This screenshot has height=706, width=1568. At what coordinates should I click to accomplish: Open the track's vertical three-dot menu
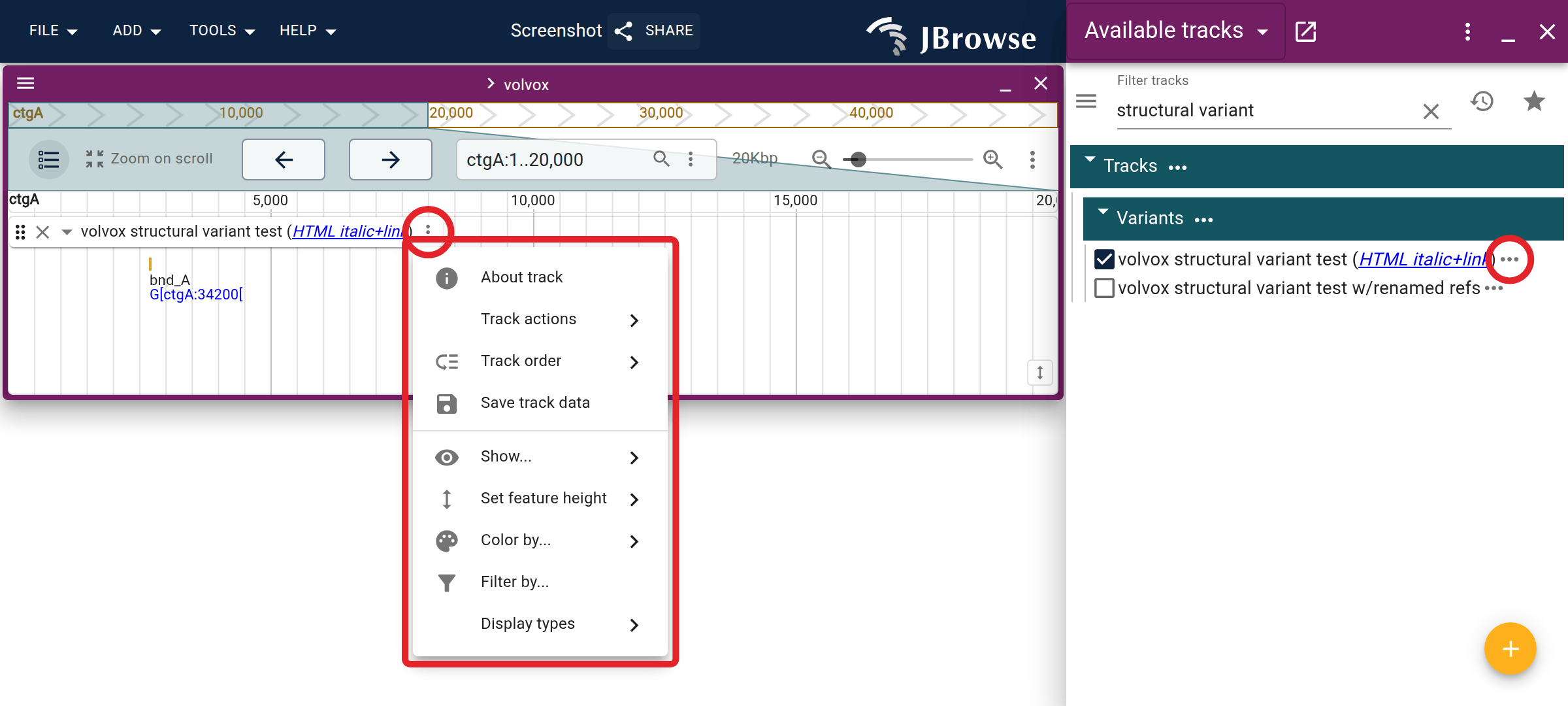tap(428, 229)
